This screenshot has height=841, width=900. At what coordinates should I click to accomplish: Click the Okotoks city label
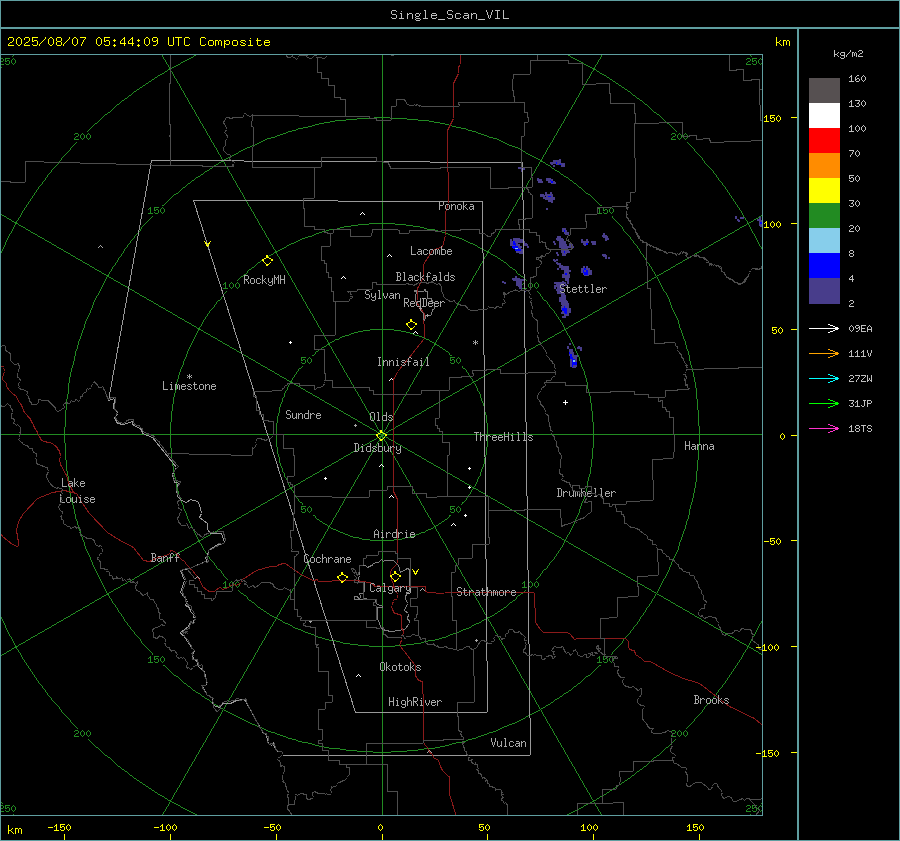click(400, 667)
